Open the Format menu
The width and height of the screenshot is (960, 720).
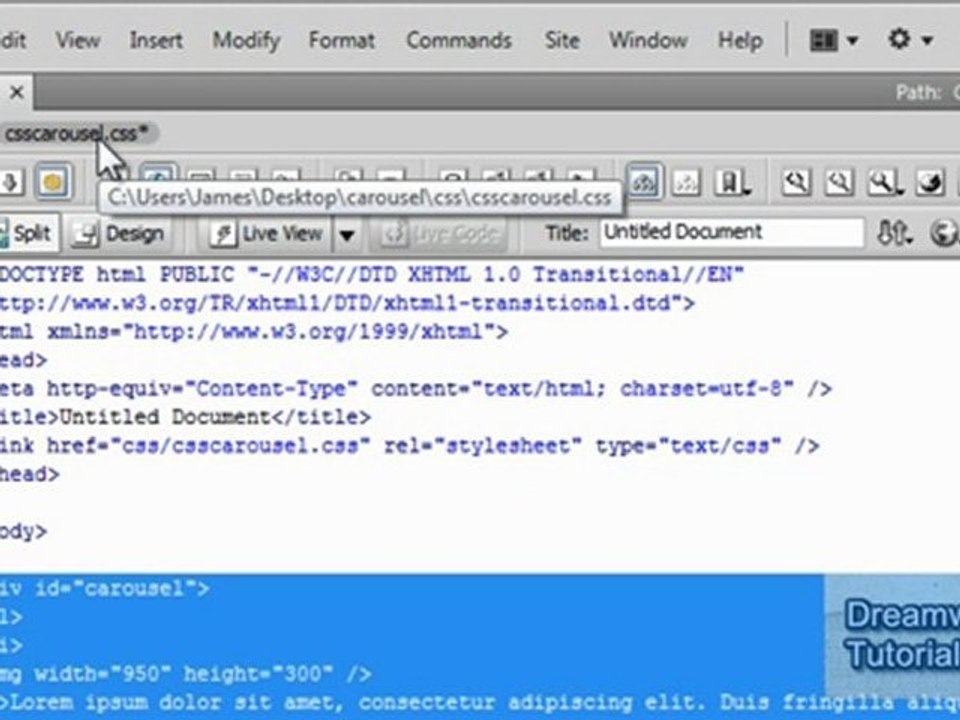(x=342, y=40)
